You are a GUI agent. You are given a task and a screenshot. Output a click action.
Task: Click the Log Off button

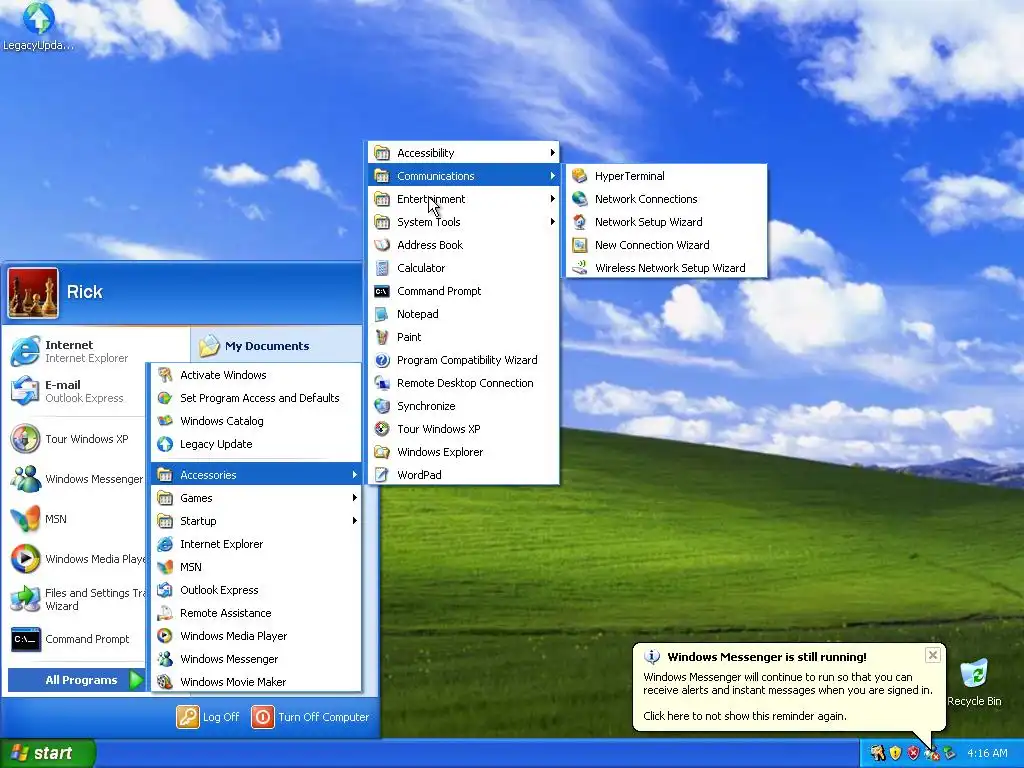pos(208,717)
